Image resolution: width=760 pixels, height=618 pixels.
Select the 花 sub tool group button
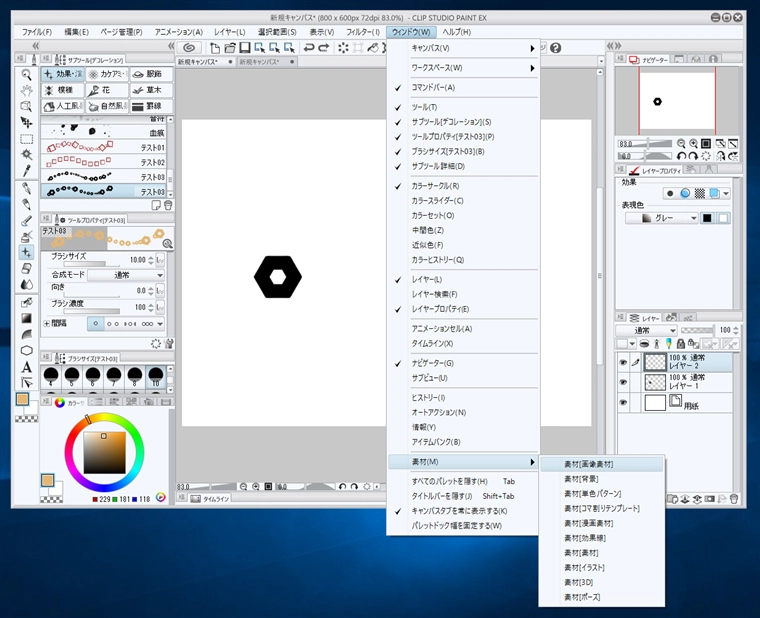[x=107, y=90]
